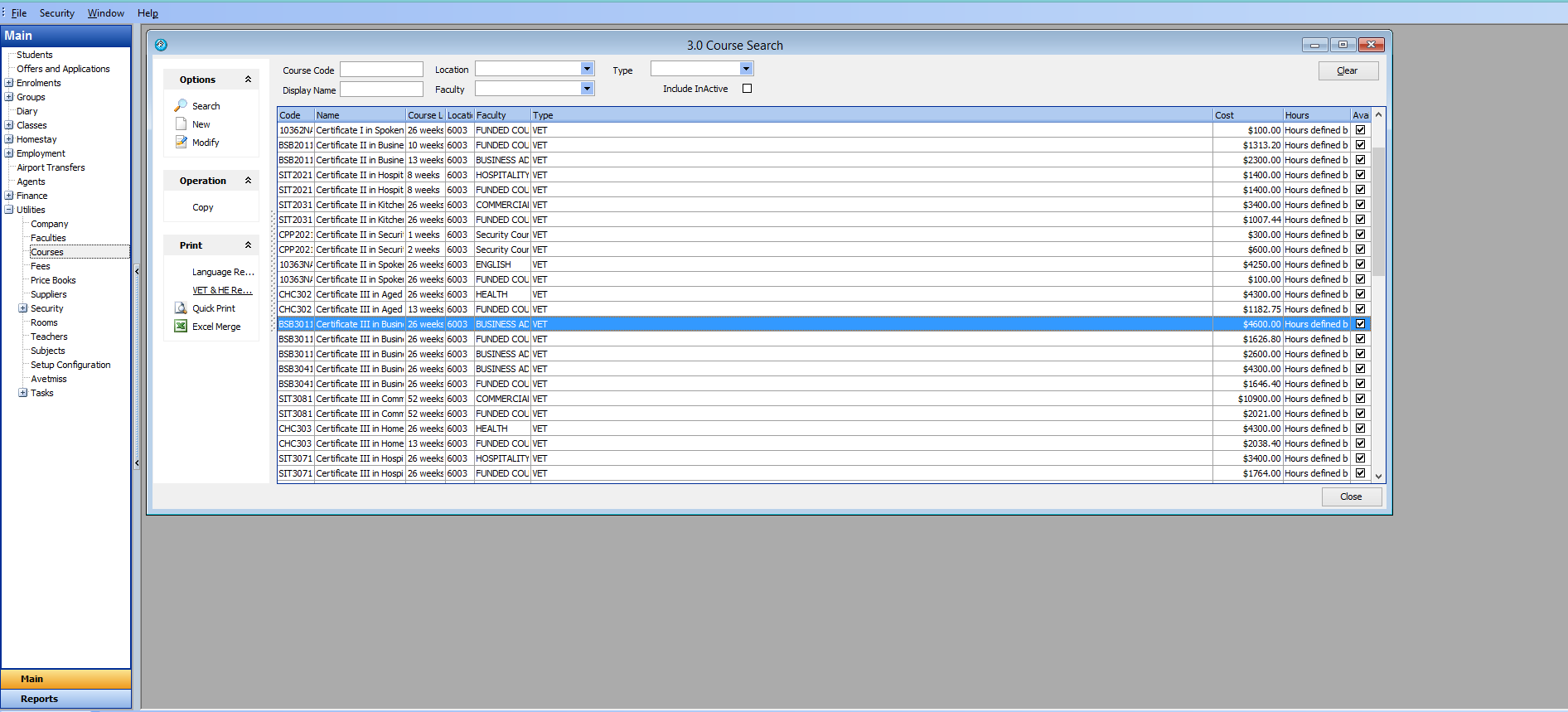Click the Search magnifier icon in Options
The image size is (1568, 712).
pyautogui.click(x=181, y=106)
